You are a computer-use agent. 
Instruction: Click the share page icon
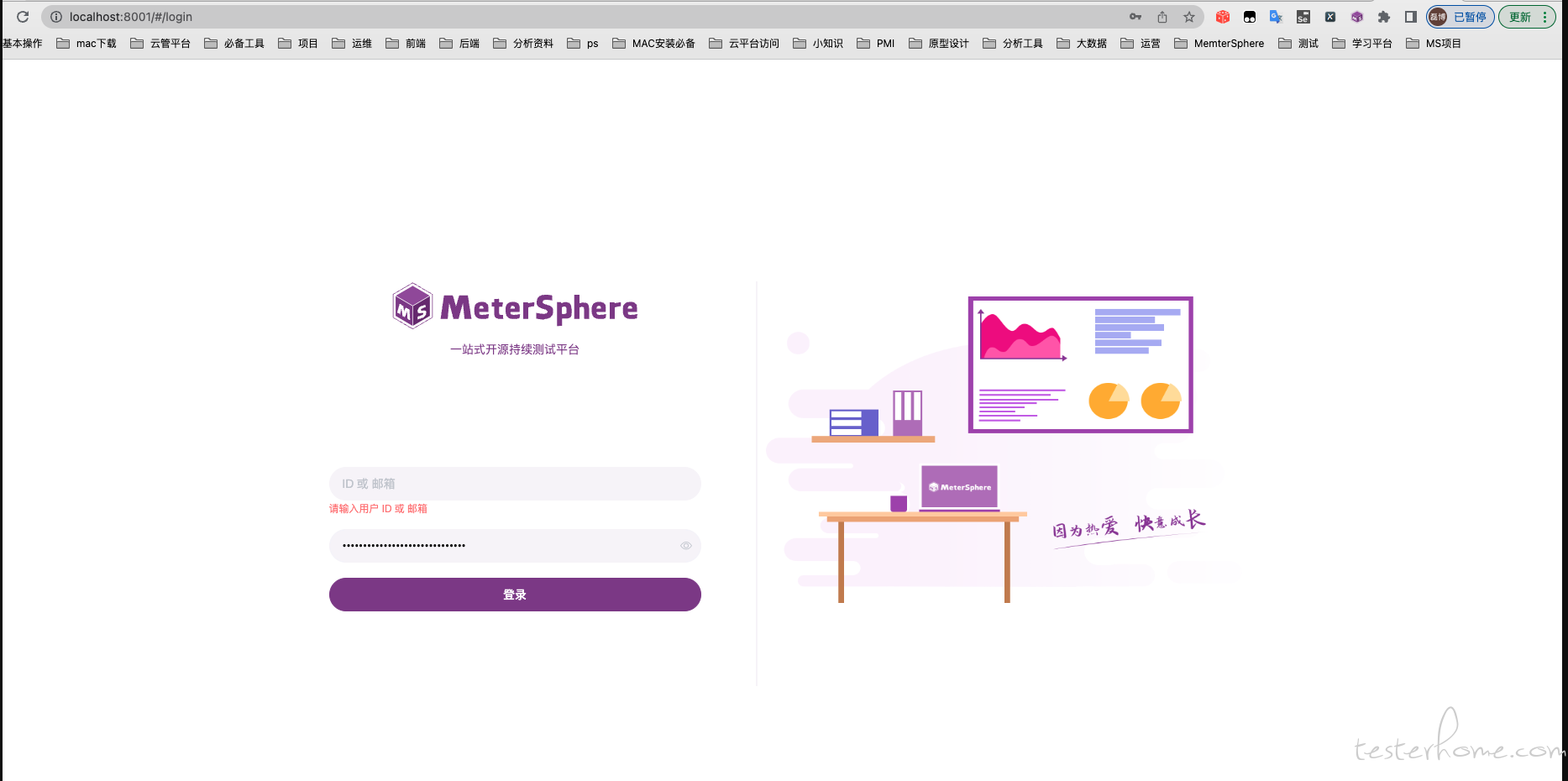[x=1162, y=17]
